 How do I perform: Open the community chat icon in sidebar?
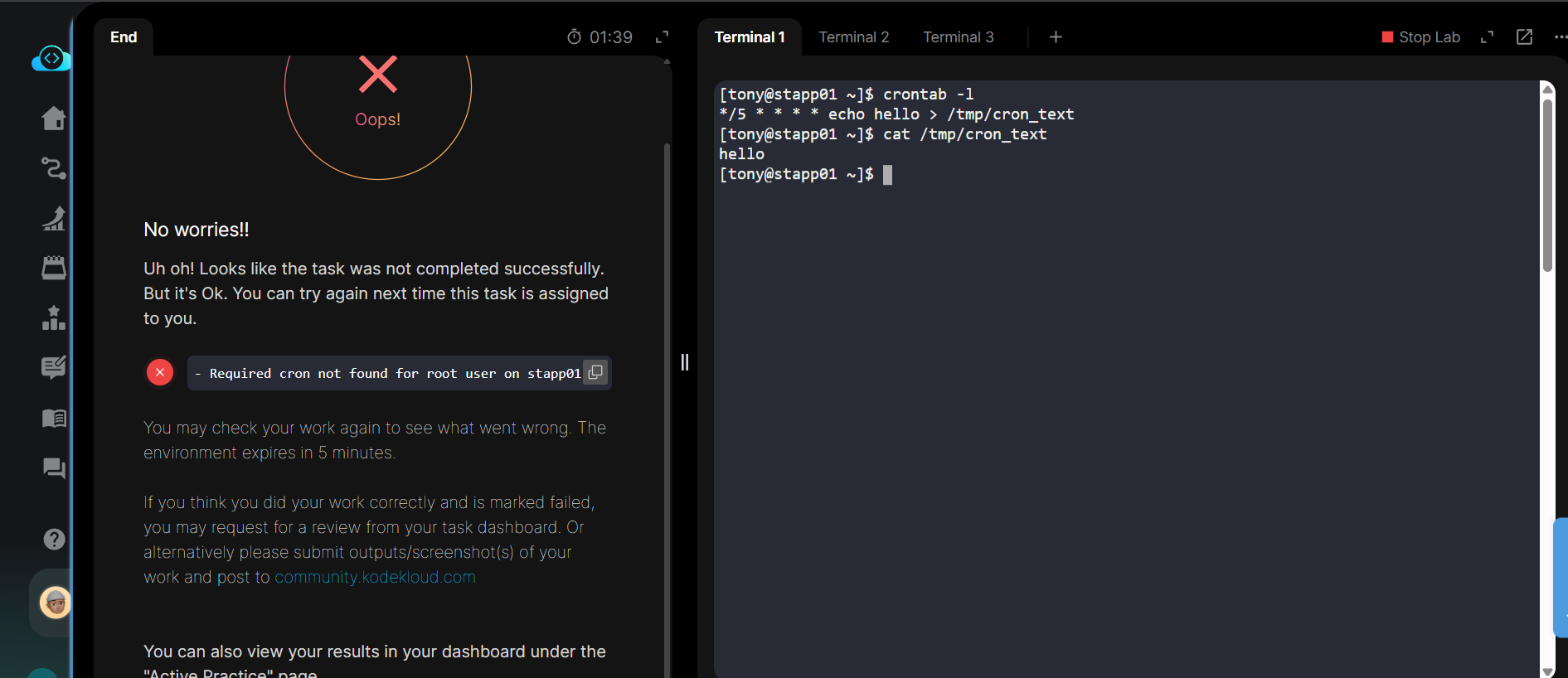point(54,468)
